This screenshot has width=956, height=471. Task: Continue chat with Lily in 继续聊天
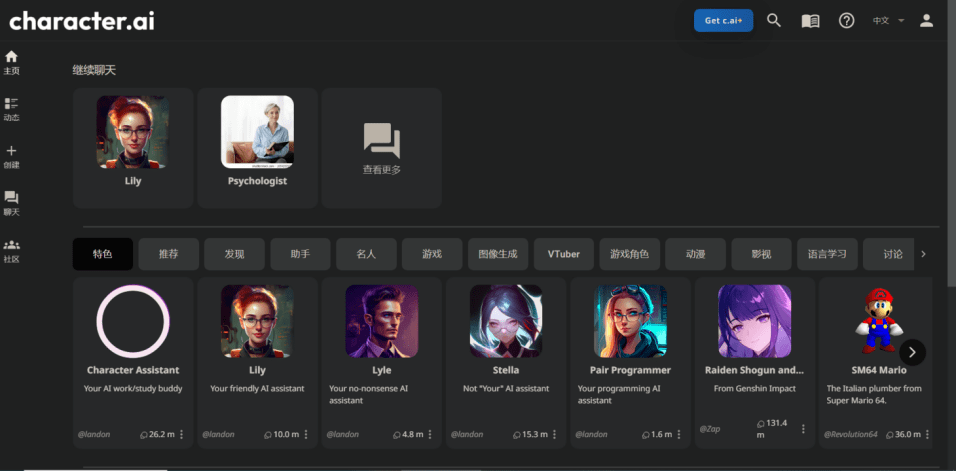click(133, 148)
